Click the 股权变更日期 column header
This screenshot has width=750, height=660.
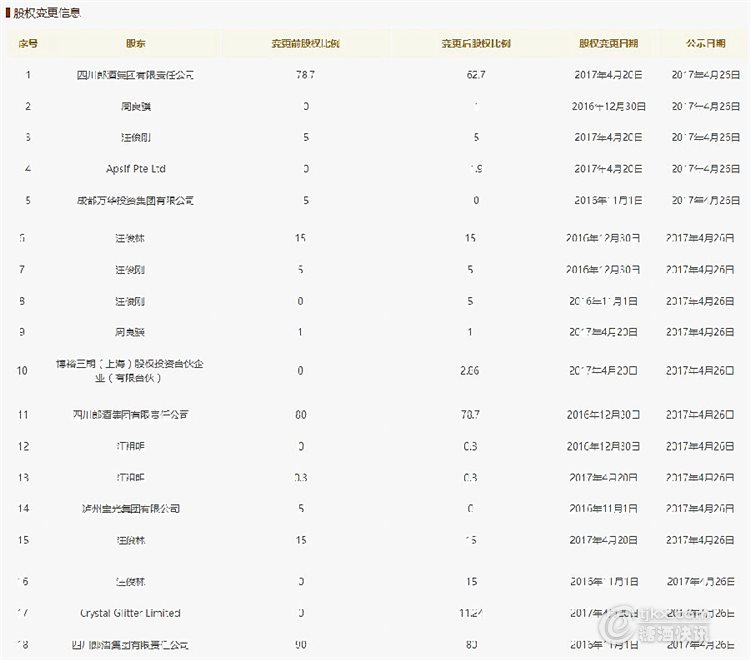[x=608, y=44]
